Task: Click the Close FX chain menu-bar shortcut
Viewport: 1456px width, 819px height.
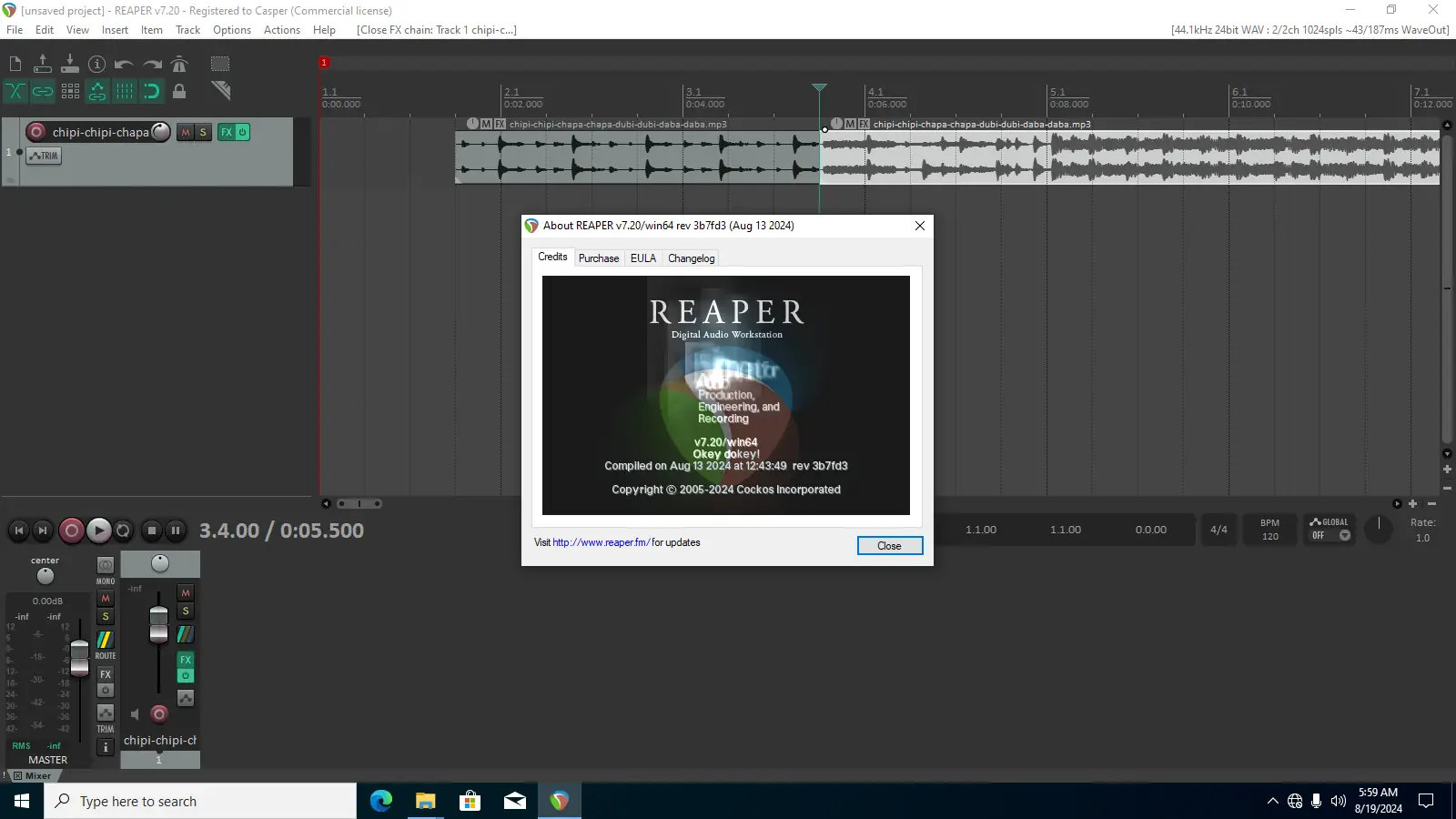Action: [437, 30]
